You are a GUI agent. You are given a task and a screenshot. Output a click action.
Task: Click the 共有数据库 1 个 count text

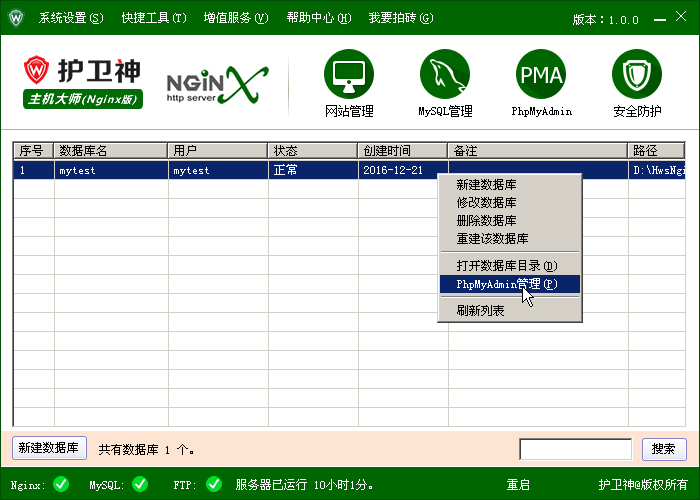pyautogui.click(x=146, y=449)
